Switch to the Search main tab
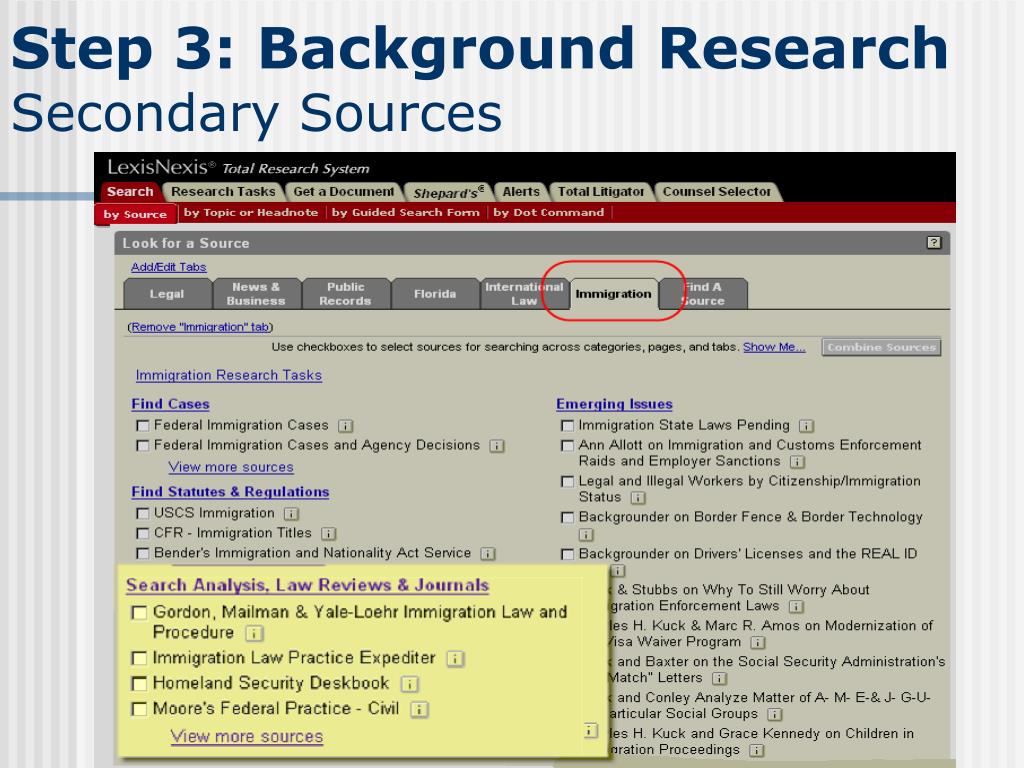The image size is (1024, 768). tap(130, 191)
